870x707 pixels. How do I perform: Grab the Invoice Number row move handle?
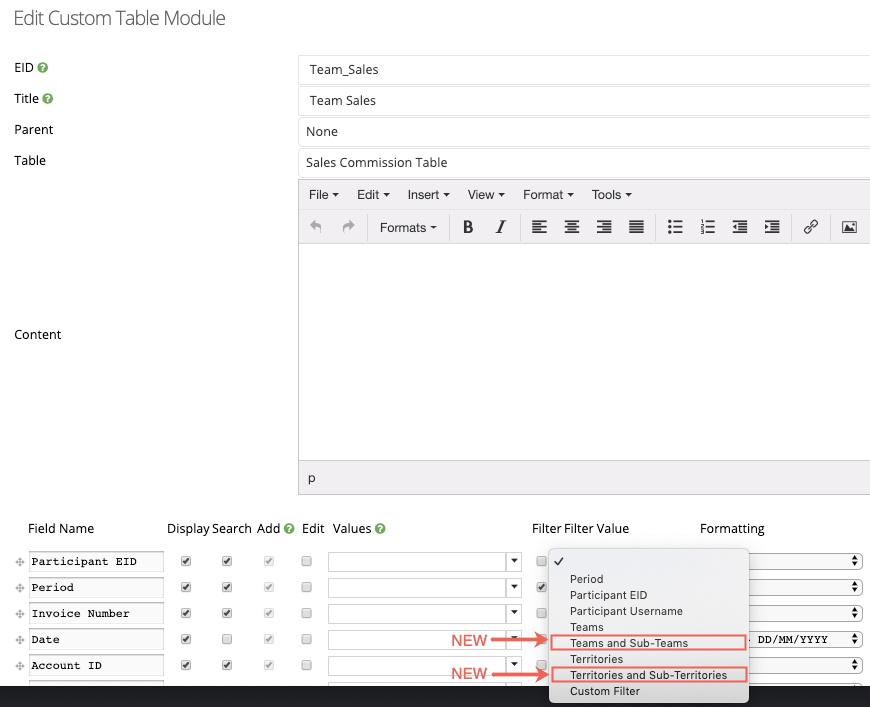coord(20,614)
